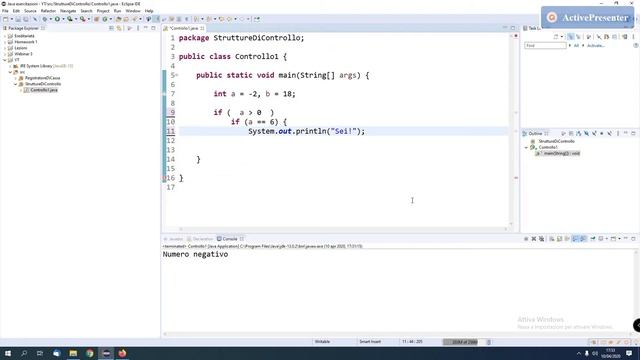
Task: Toggle Mark Occurrences in the main toolbar
Action: click(x=156, y=19)
